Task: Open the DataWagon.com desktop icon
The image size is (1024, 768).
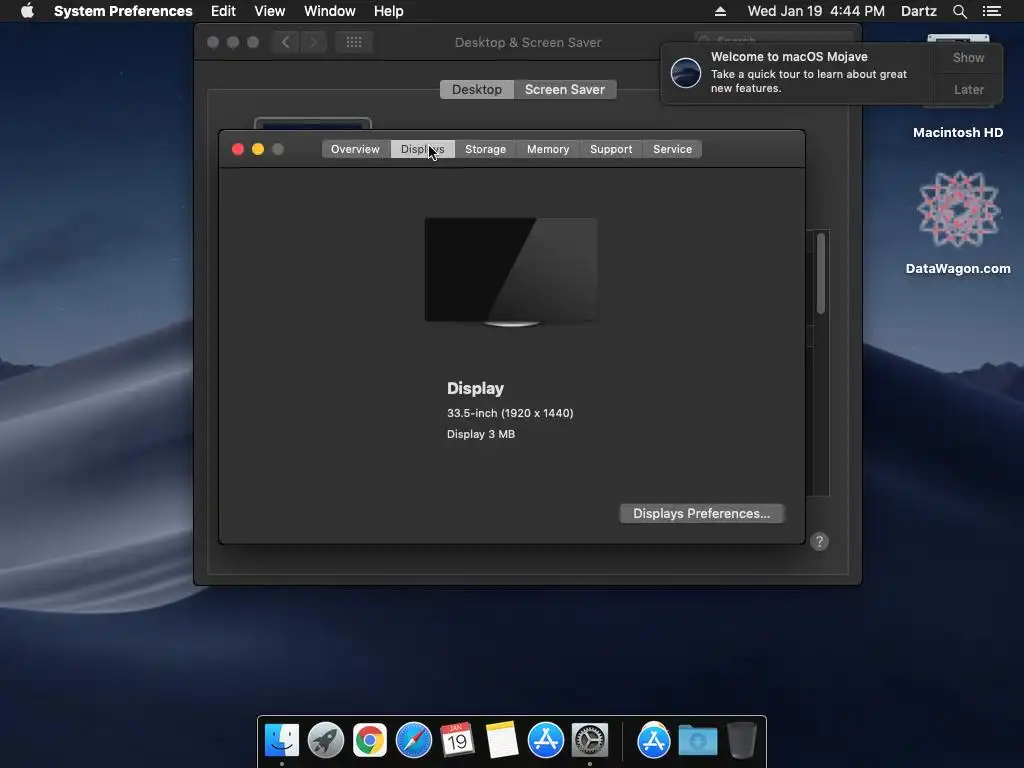Action: [x=958, y=209]
